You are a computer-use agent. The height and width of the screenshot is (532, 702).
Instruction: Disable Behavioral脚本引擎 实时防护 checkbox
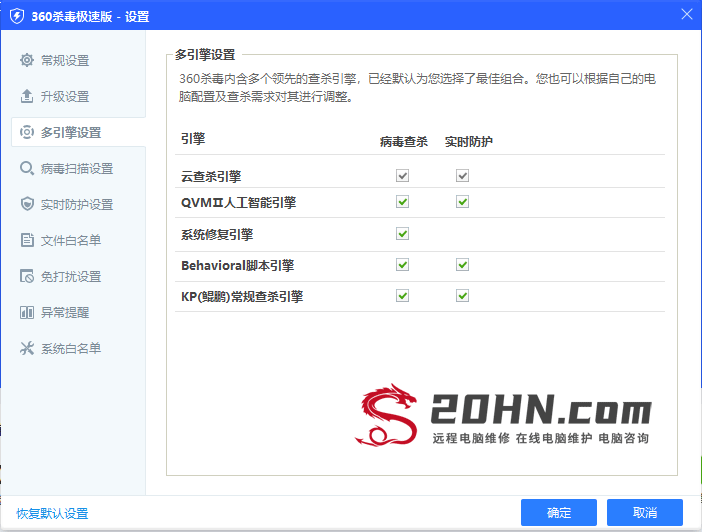[x=462, y=265]
